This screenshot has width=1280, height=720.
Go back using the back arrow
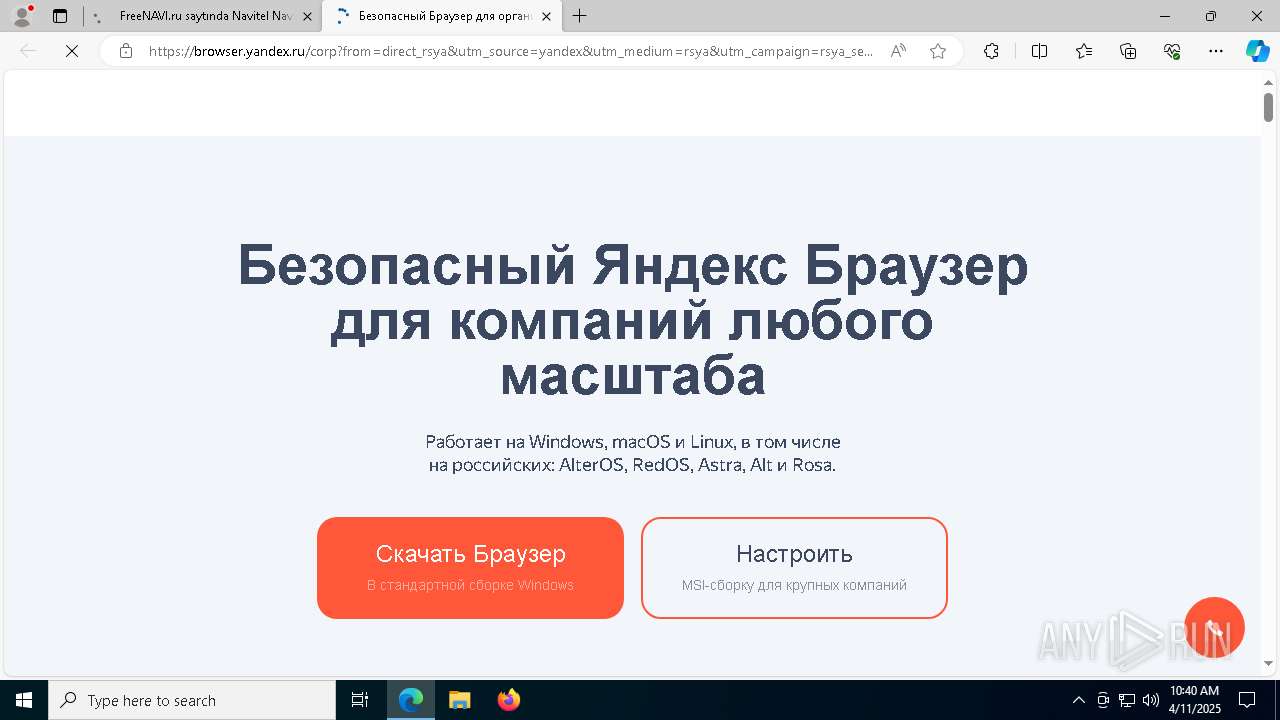(x=28, y=51)
